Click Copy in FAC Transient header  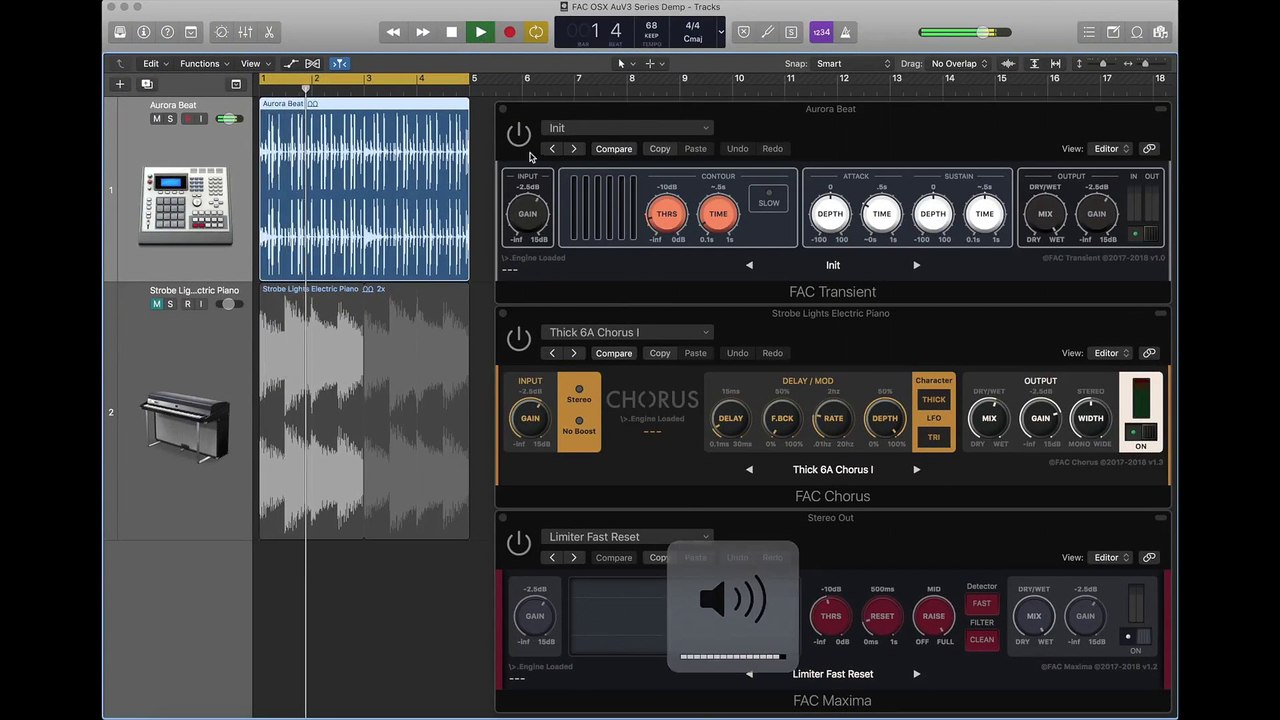click(x=660, y=149)
